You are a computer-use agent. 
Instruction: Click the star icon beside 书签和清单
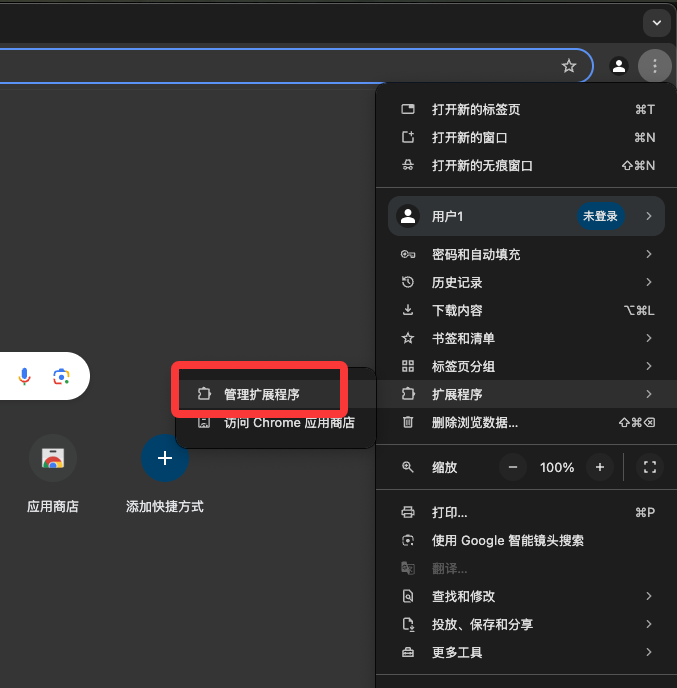(x=408, y=338)
